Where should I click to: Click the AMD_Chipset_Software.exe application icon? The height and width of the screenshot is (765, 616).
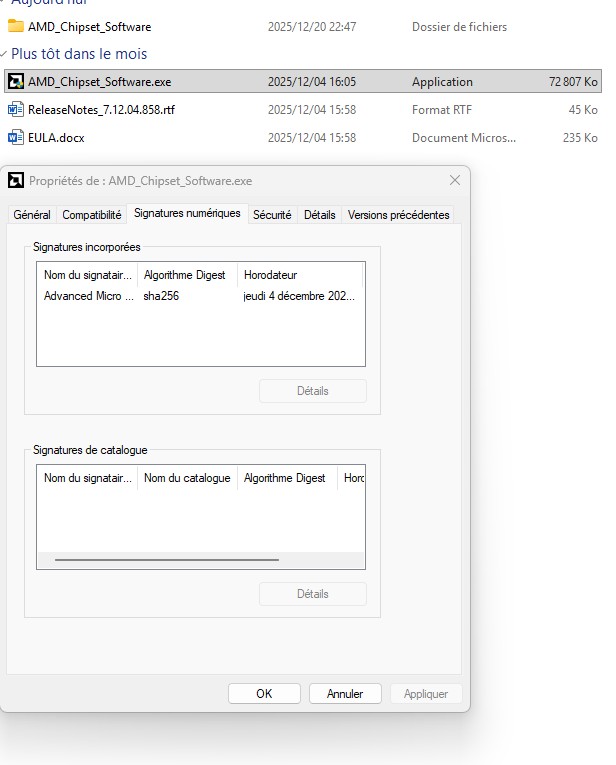point(16,82)
